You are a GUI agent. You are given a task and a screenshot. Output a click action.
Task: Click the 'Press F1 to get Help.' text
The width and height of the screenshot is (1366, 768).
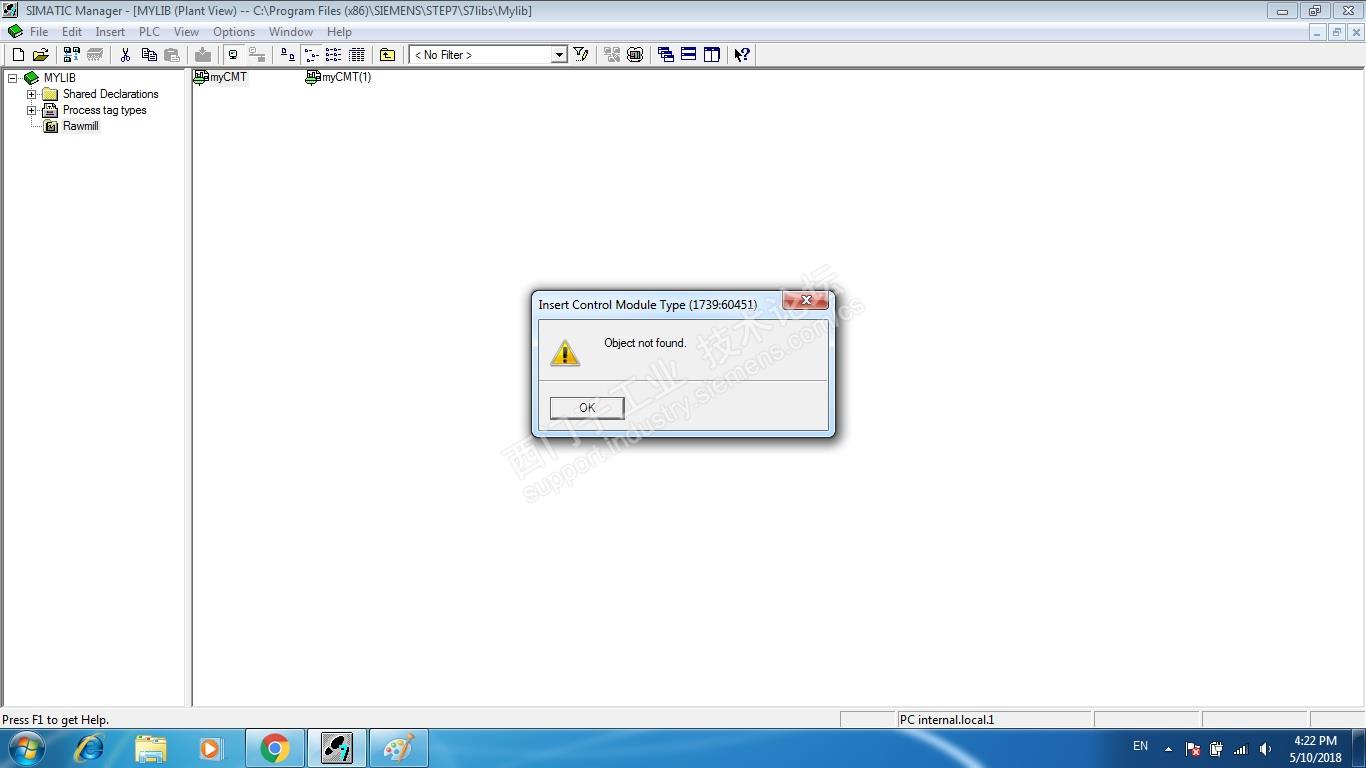click(x=56, y=720)
